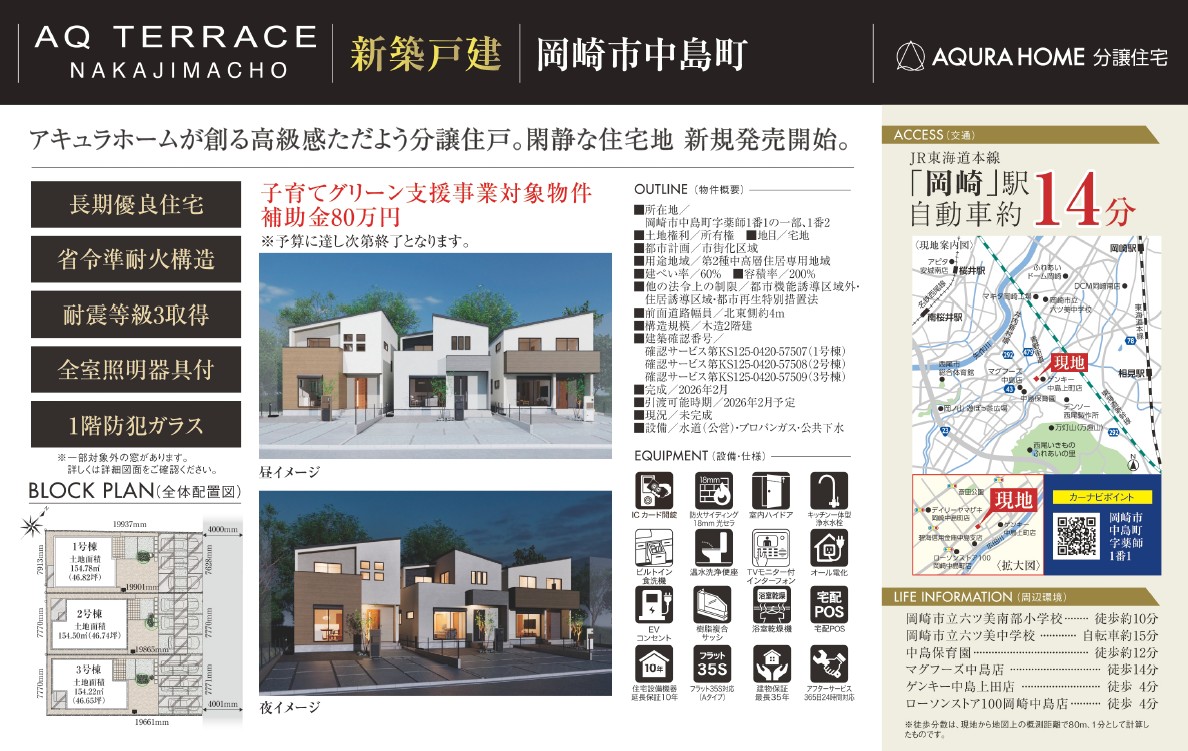Select the ICカード開錠 equipment icon
Viewport: 1188px width, 751px height.
[652, 489]
